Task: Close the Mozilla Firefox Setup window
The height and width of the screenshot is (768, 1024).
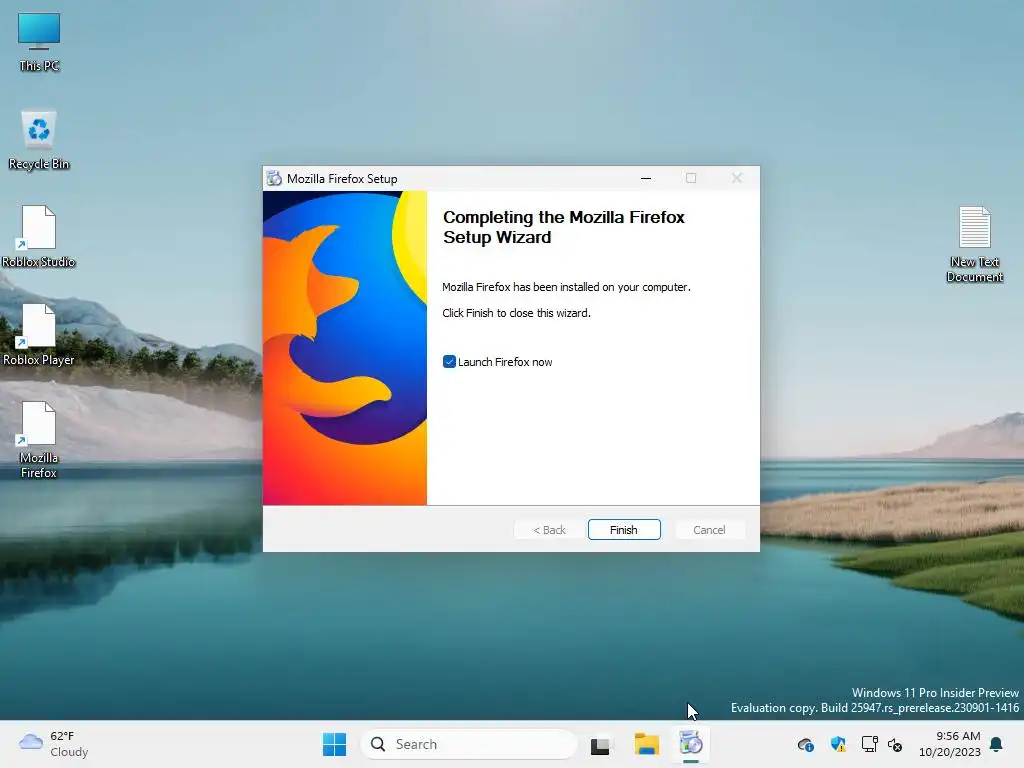Action: [x=737, y=178]
